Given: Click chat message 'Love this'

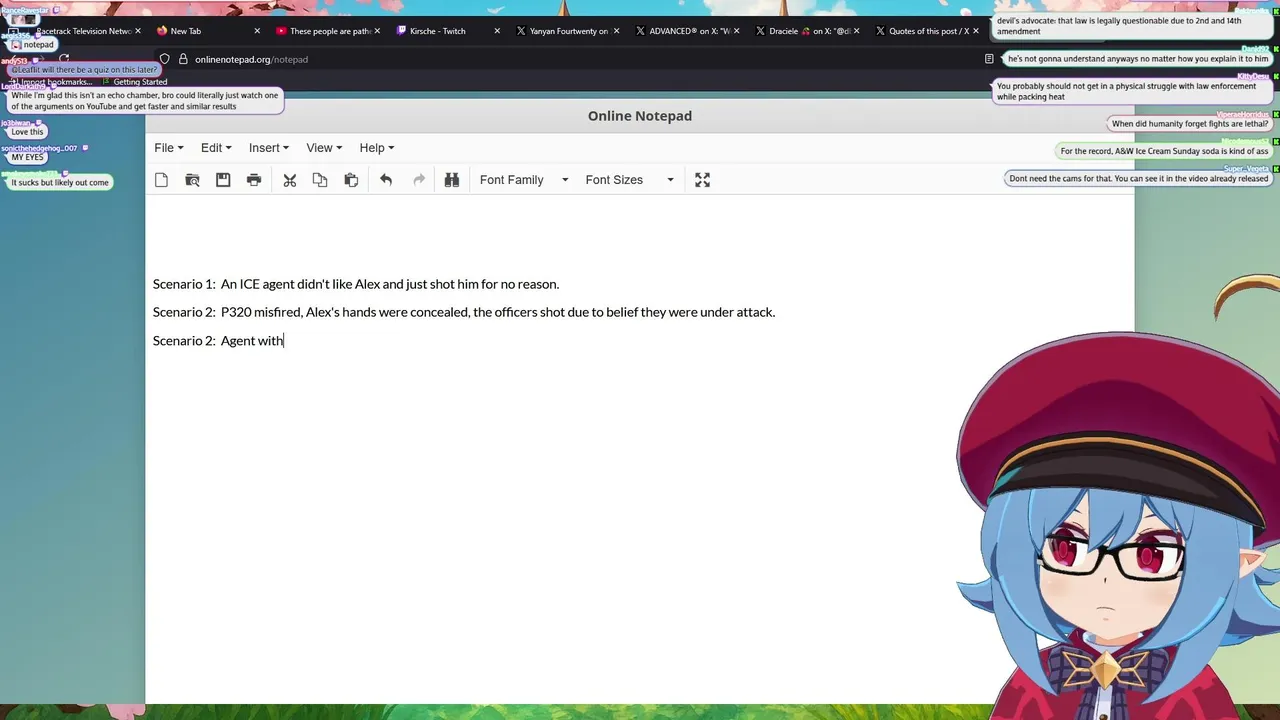Looking at the screenshot, I should pyautogui.click(x=28, y=132).
